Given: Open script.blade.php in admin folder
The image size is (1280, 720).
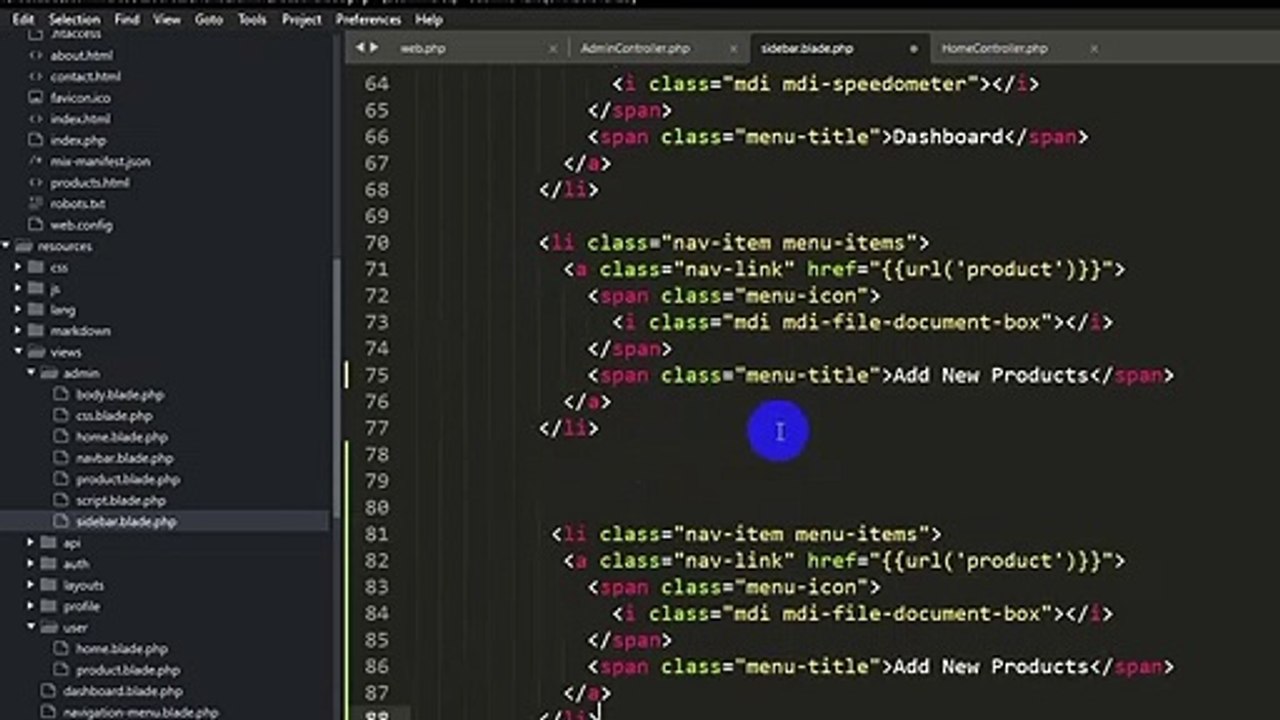Looking at the screenshot, I should (x=120, y=500).
